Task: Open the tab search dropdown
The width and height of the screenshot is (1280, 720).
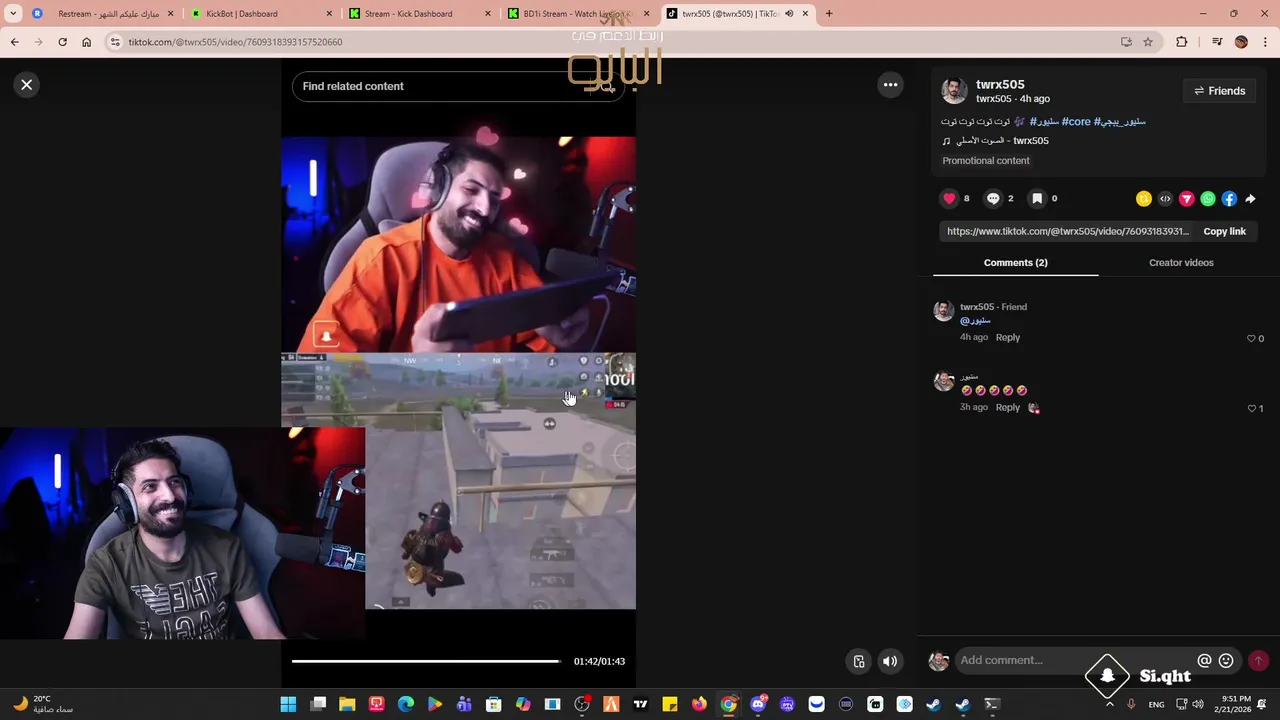Action: pos(14,14)
